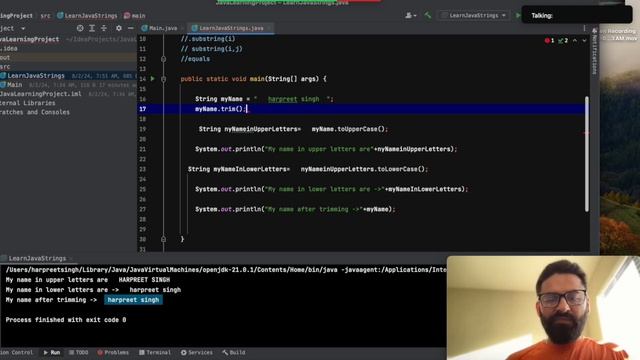
Task: Click src in navigation breadcrumb
Action: click(x=45, y=16)
